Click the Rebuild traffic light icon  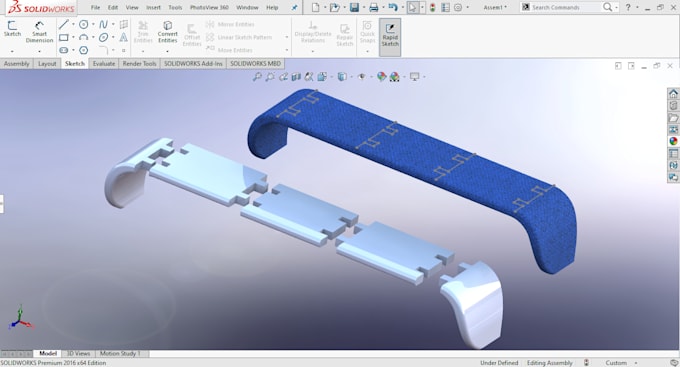click(x=432, y=7)
